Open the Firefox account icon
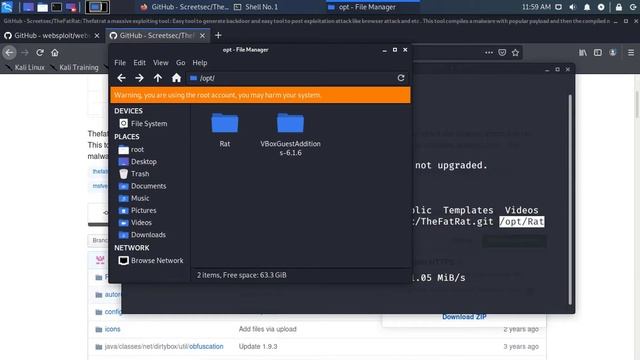Screen dimensions: 640x360 pos(613,53)
